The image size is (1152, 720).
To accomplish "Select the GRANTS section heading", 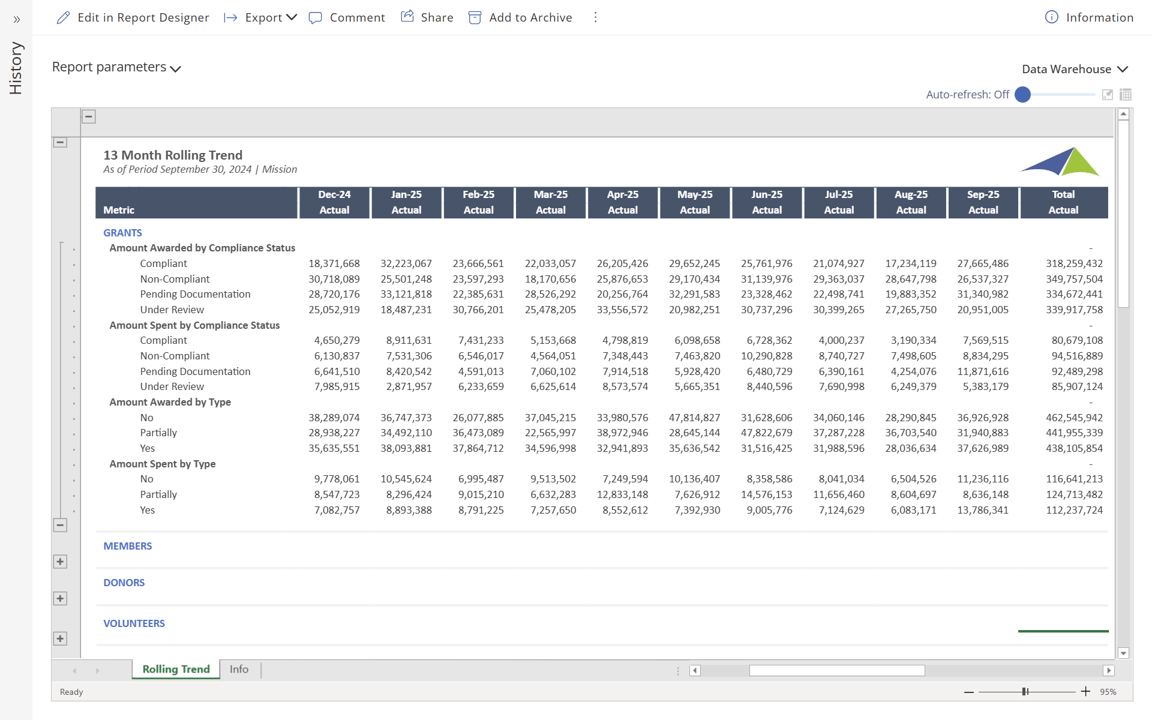I will 123,232.
